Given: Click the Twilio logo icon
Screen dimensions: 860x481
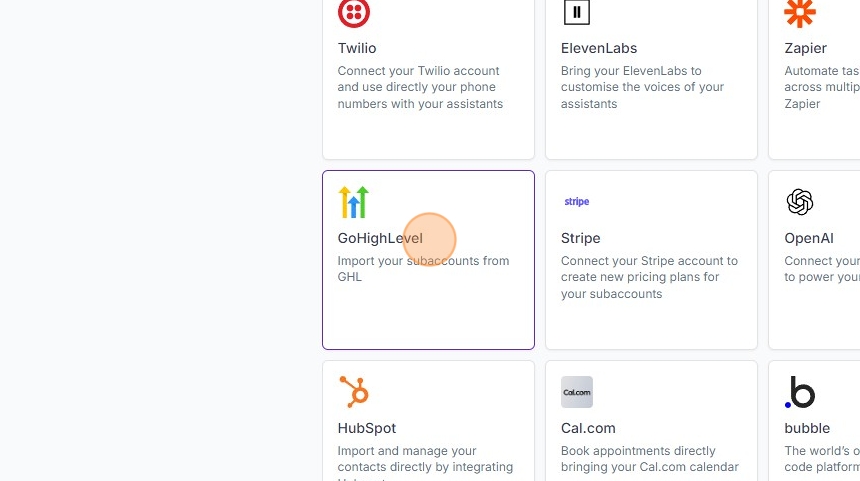Looking at the screenshot, I should [354, 13].
